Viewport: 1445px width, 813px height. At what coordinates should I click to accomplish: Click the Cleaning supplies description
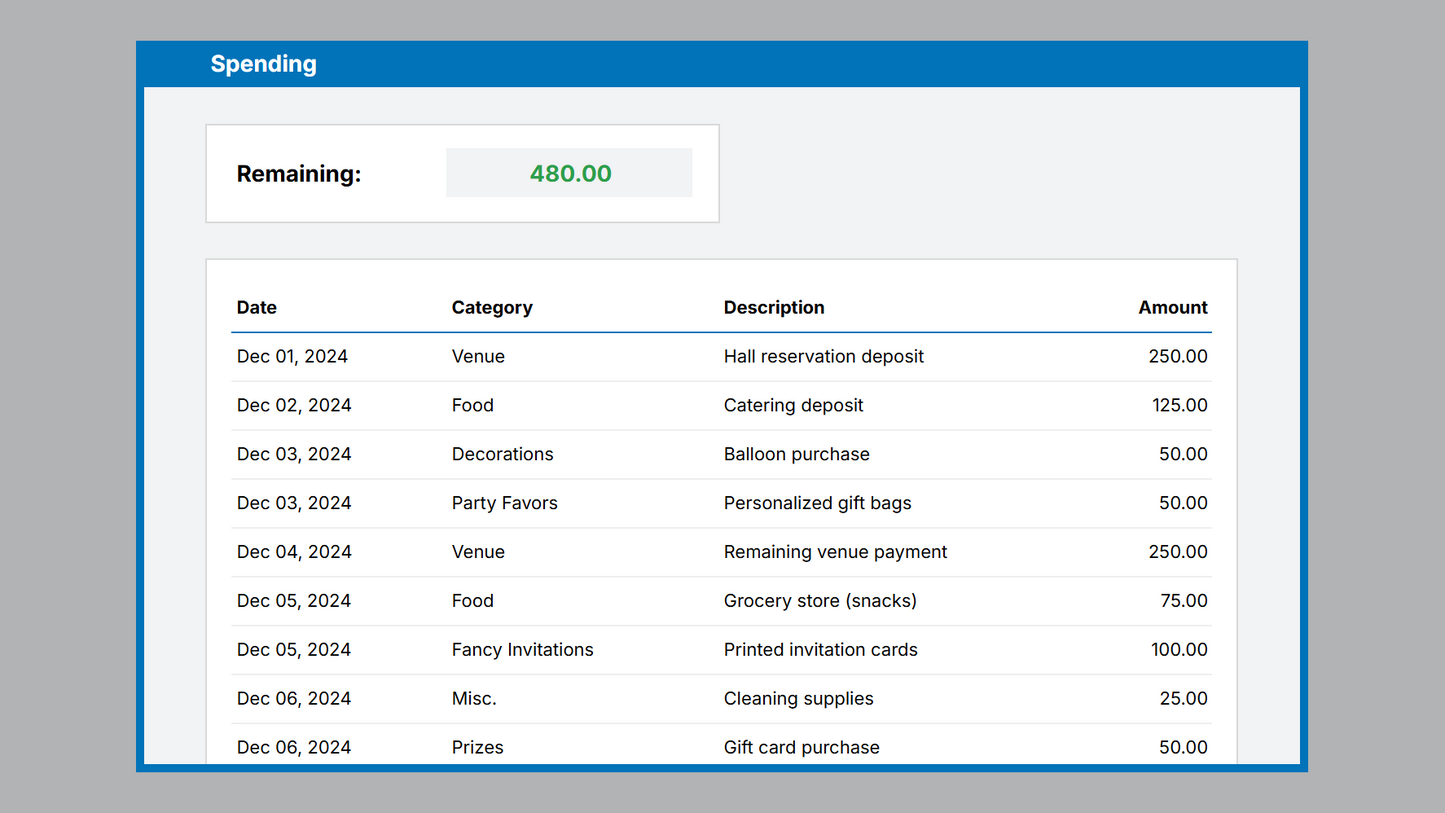(x=798, y=699)
